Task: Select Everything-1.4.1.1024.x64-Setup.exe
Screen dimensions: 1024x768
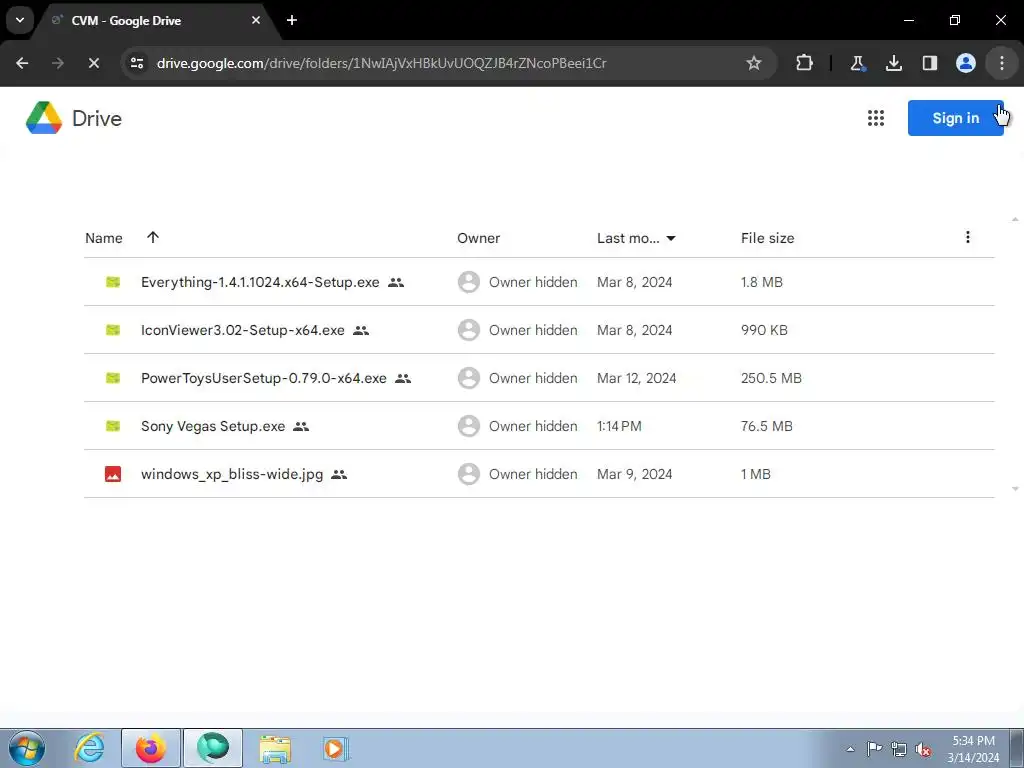Action: [x=260, y=282]
